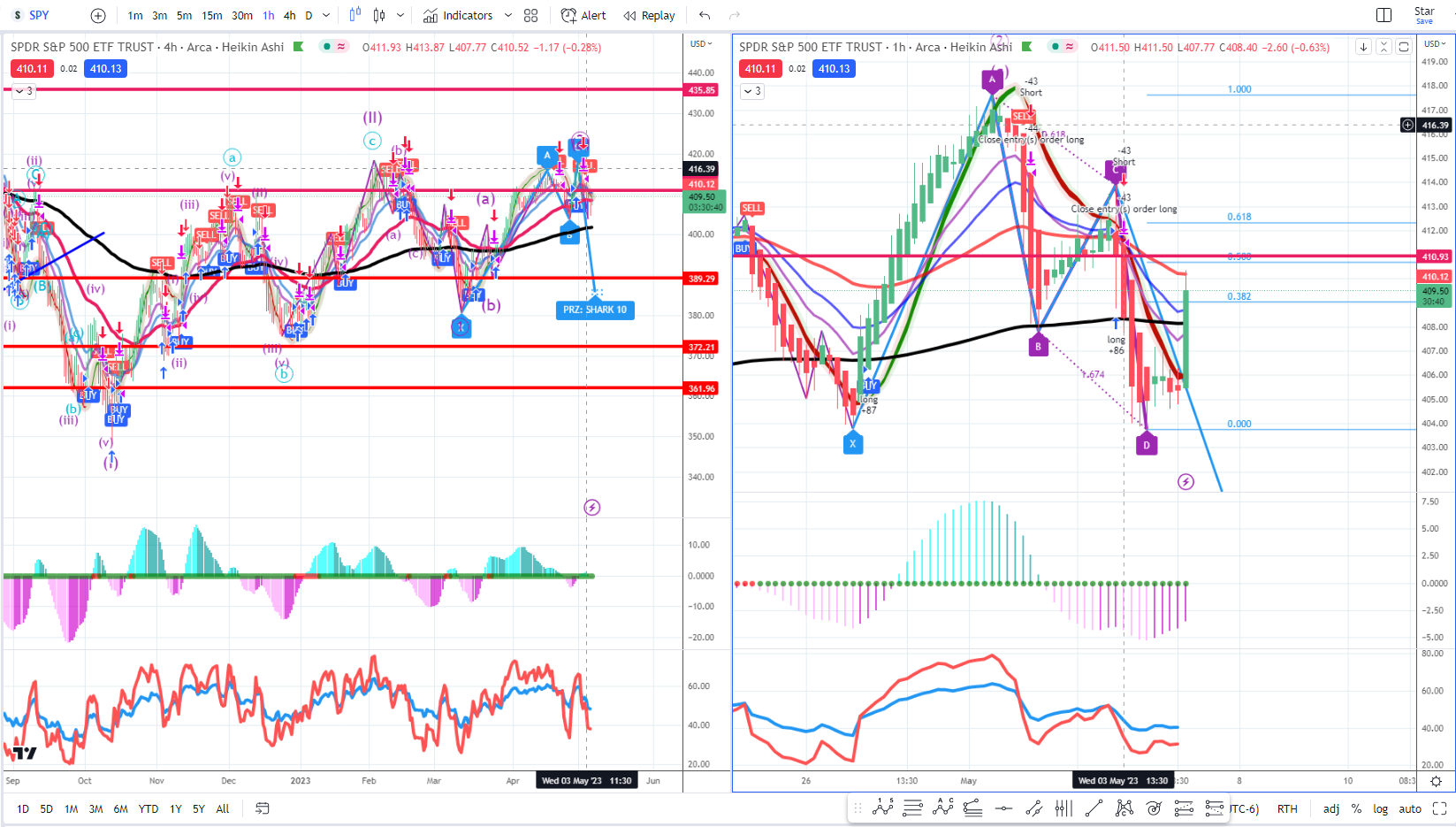The image size is (1456, 827).
Task: Select the second-to-last dashed Fib lines tool
Action: pyautogui.click(x=1184, y=808)
